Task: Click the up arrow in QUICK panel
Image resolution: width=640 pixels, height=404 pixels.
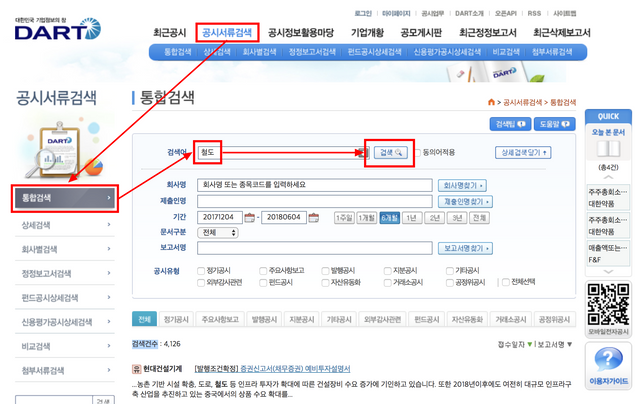Action: point(608,177)
